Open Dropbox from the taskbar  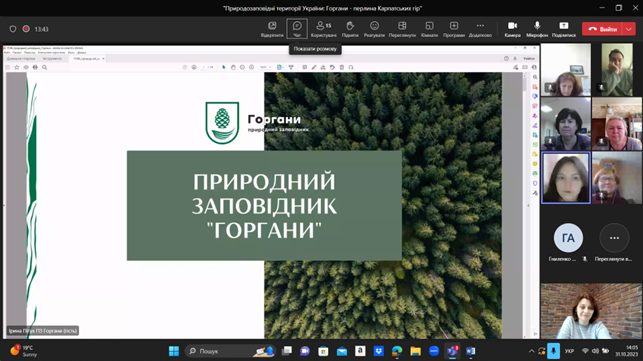(379, 351)
